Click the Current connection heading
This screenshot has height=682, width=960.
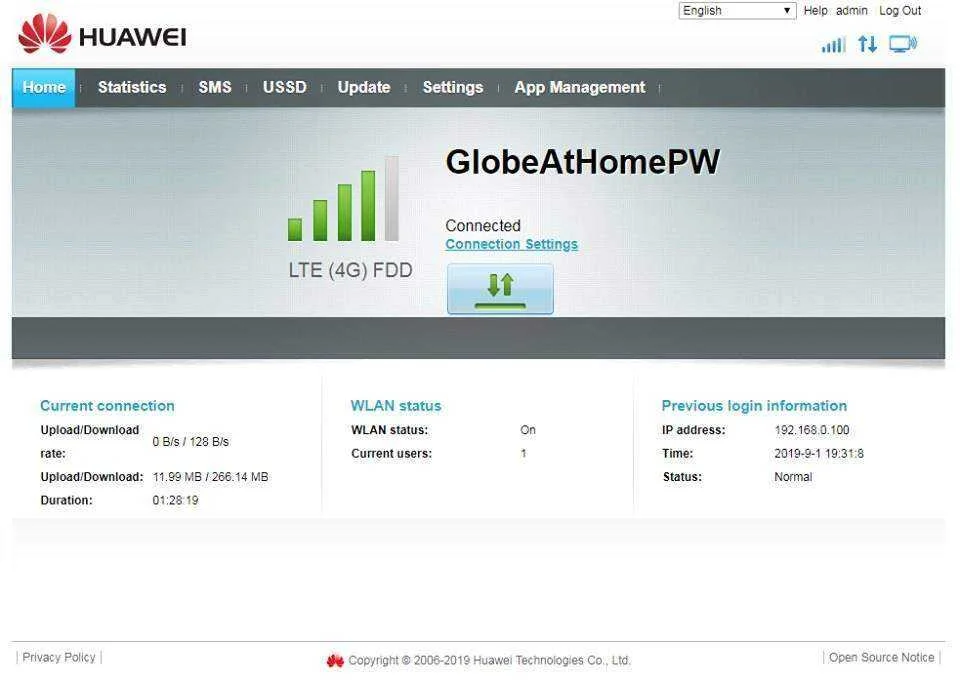click(107, 406)
